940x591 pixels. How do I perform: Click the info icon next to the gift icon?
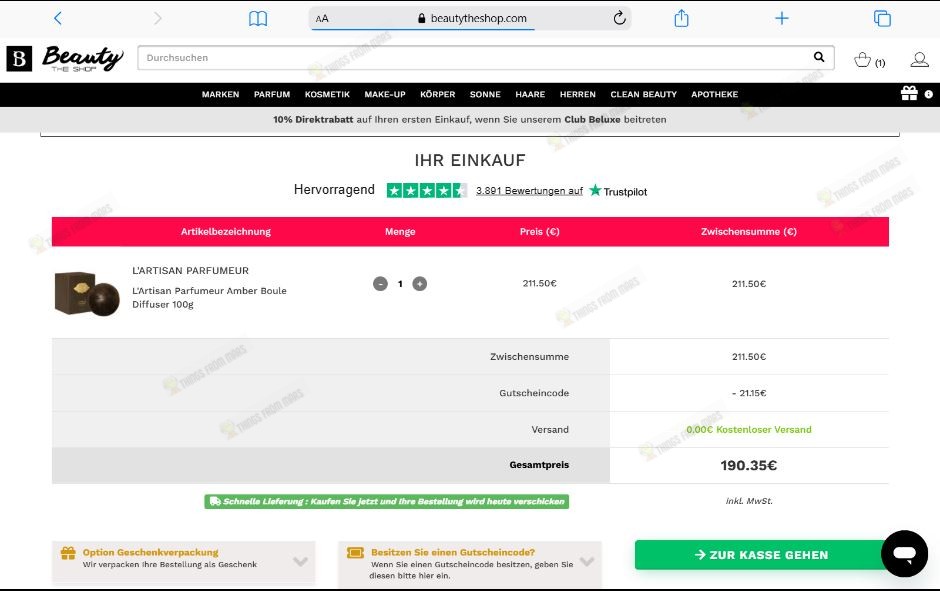928,94
